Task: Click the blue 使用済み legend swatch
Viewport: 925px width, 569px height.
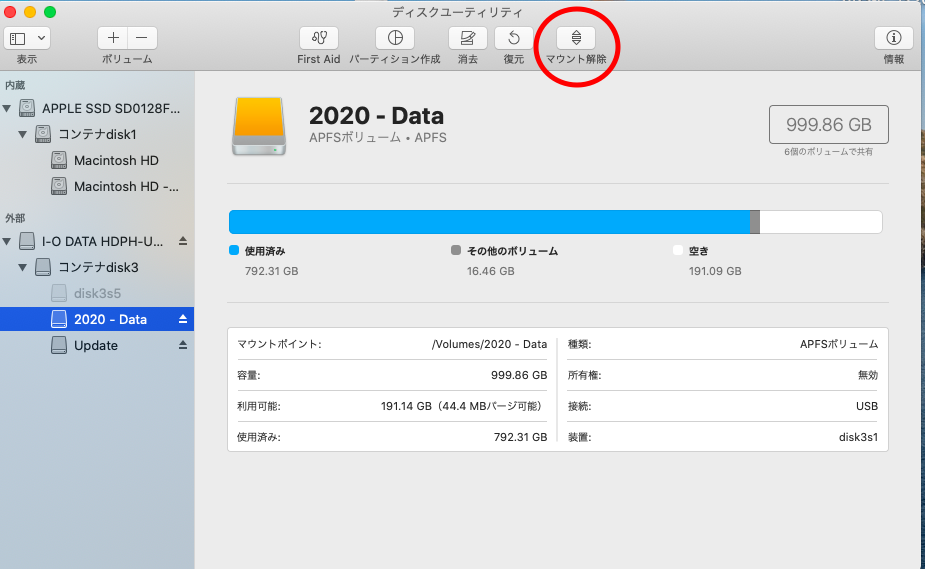Action: click(x=234, y=250)
